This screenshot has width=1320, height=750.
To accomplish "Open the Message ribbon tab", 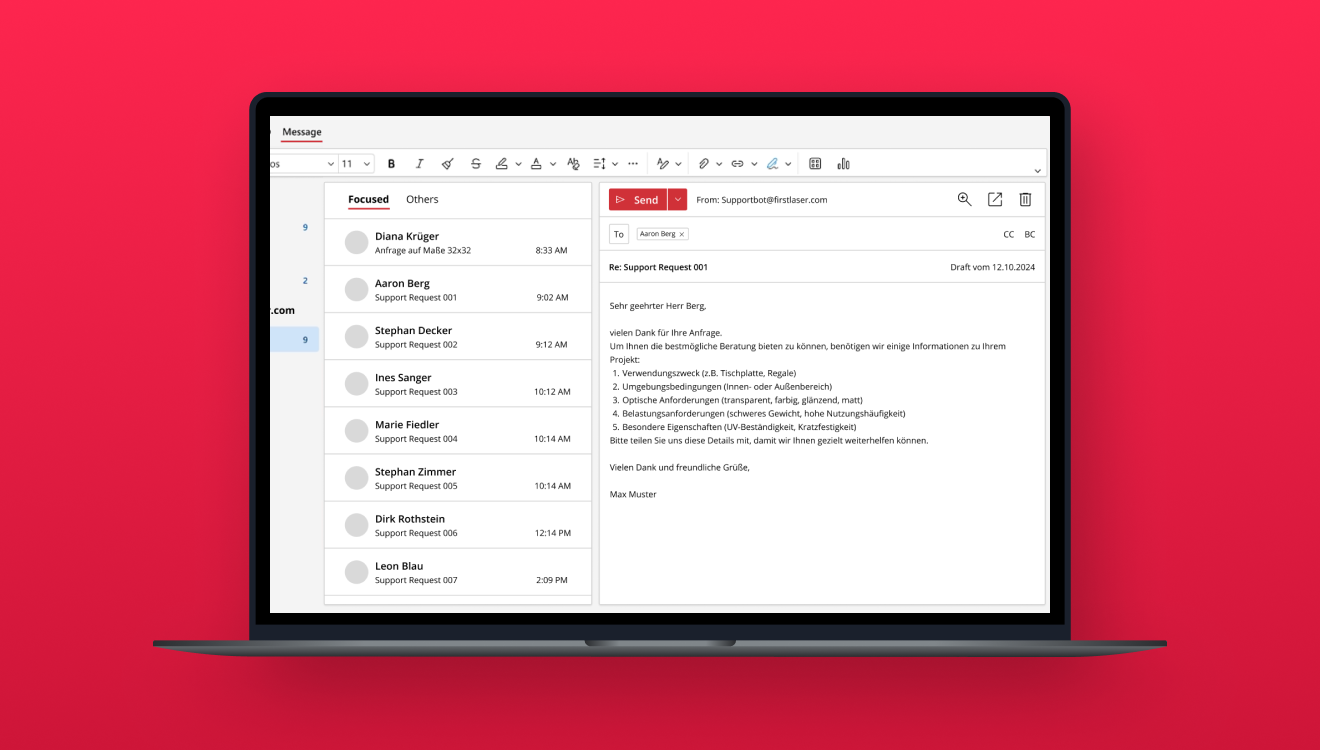I will click(x=302, y=132).
